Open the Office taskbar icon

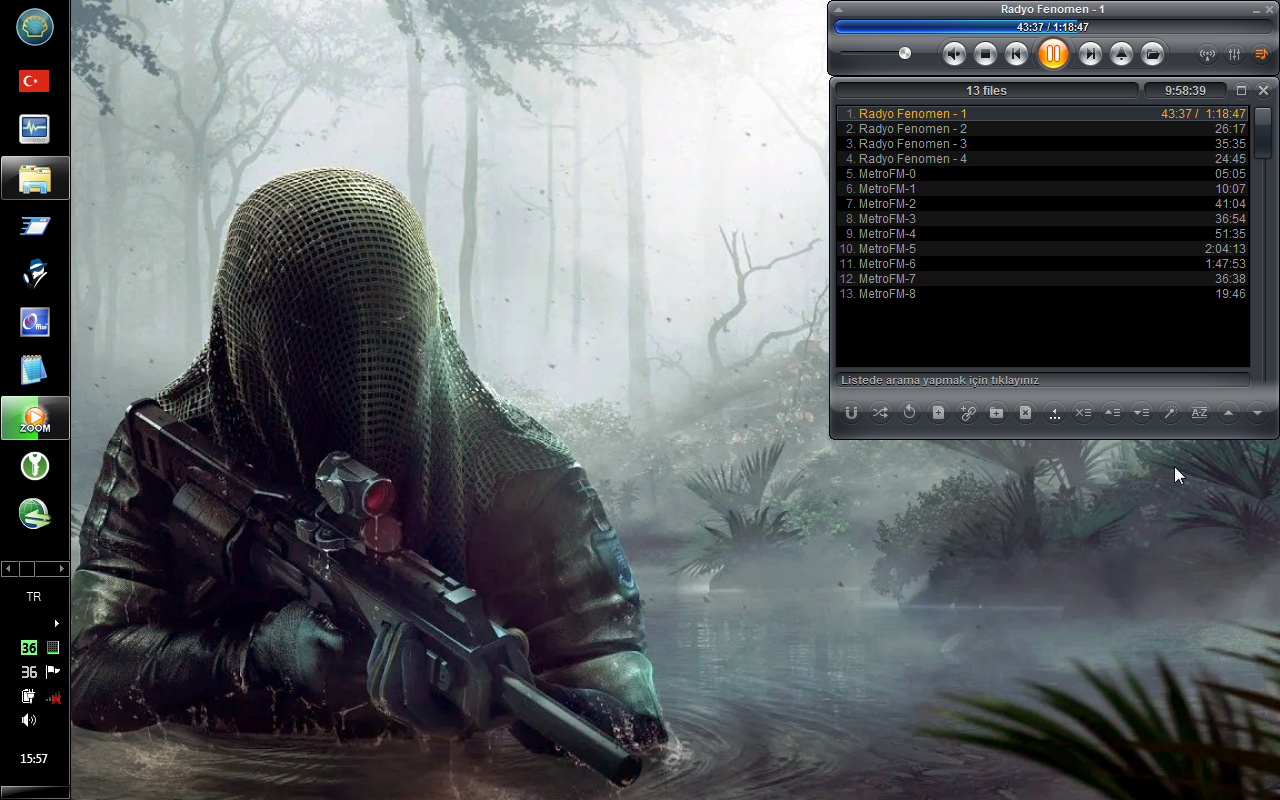pos(35,322)
